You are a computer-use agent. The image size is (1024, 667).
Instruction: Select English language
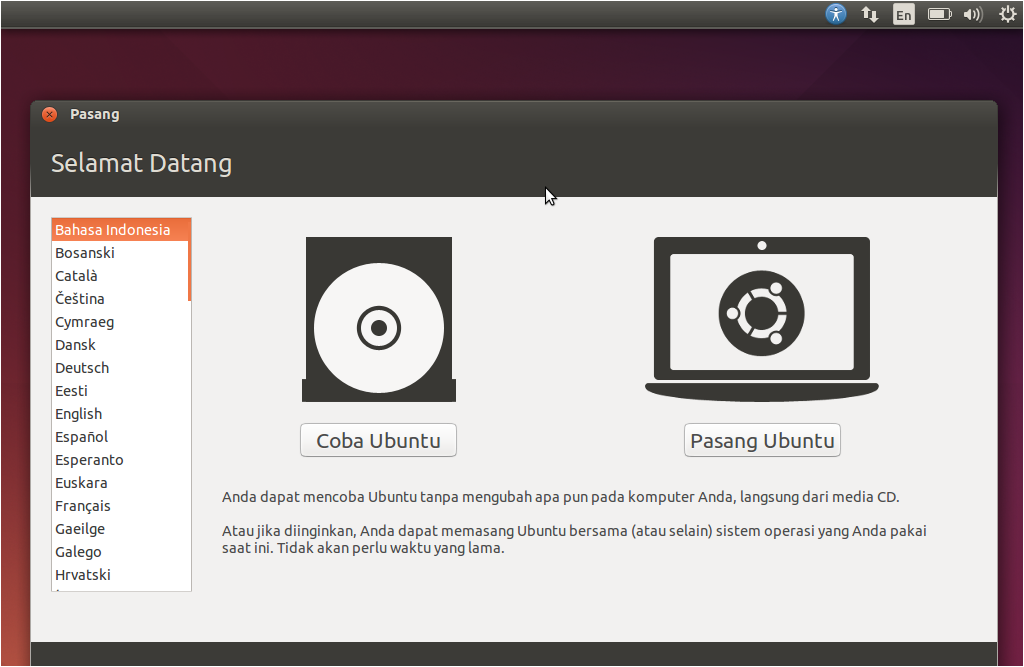120,414
